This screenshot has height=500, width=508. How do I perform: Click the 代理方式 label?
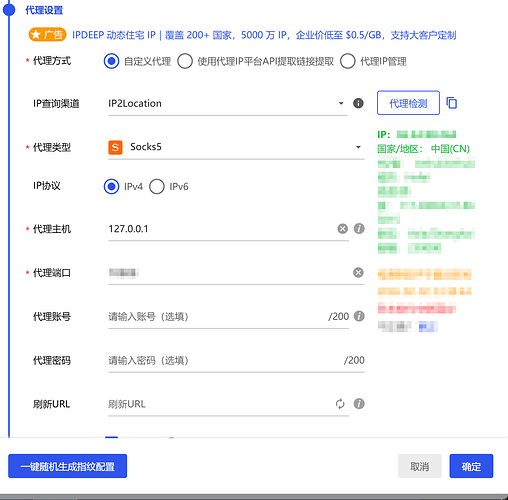(52, 61)
